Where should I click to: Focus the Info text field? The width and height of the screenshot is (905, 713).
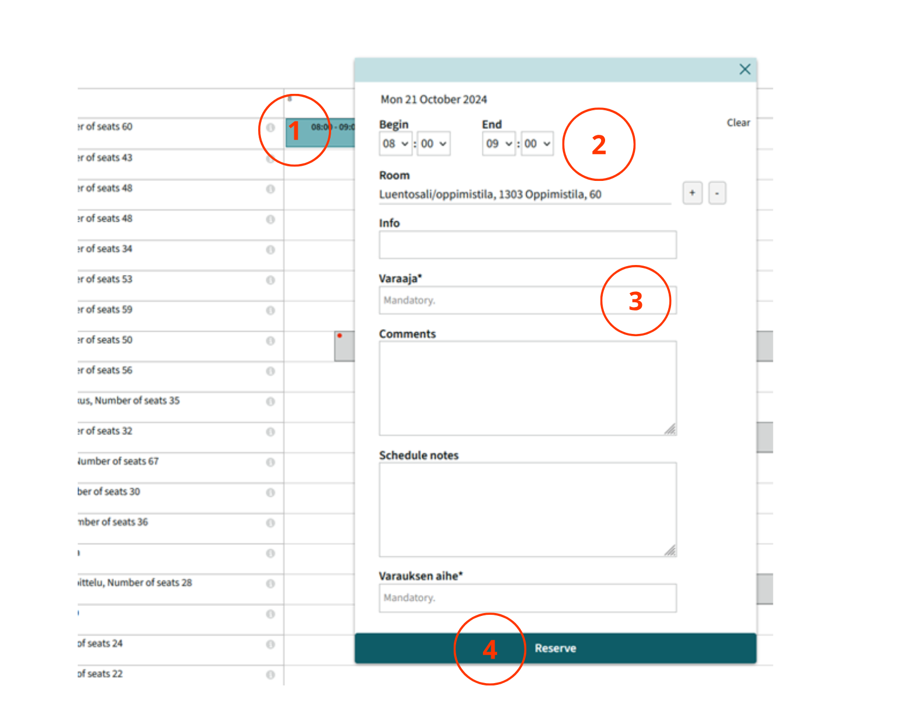[x=527, y=245]
